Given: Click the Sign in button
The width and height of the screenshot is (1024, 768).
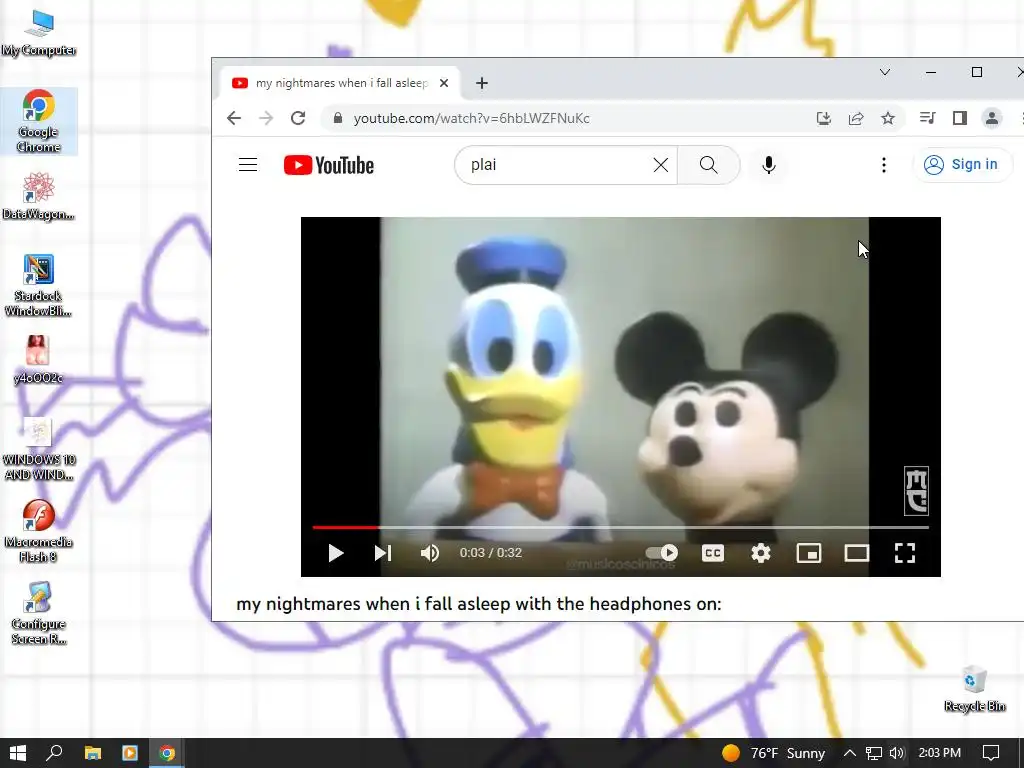Looking at the screenshot, I should click(x=961, y=165).
